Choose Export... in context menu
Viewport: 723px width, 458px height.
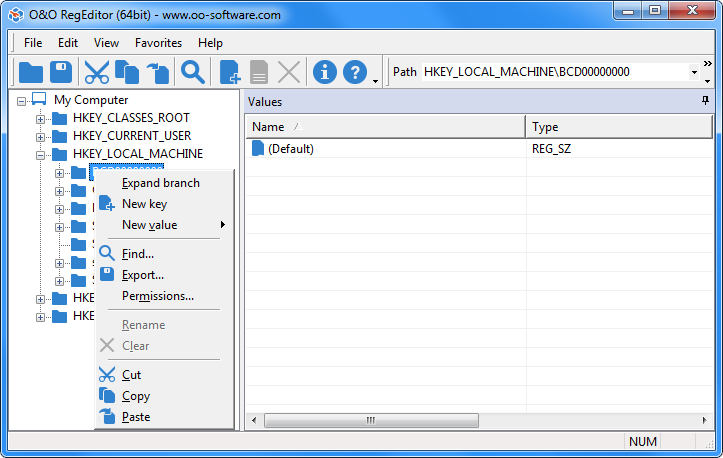coord(164,275)
